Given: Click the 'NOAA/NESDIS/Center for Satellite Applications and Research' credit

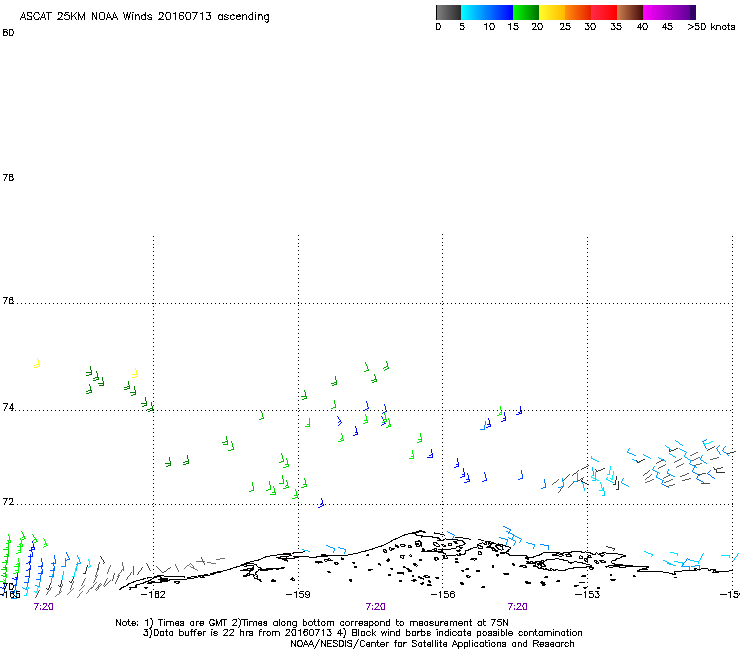Looking at the screenshot, I should pyautogui.click(x=432, y=644).
